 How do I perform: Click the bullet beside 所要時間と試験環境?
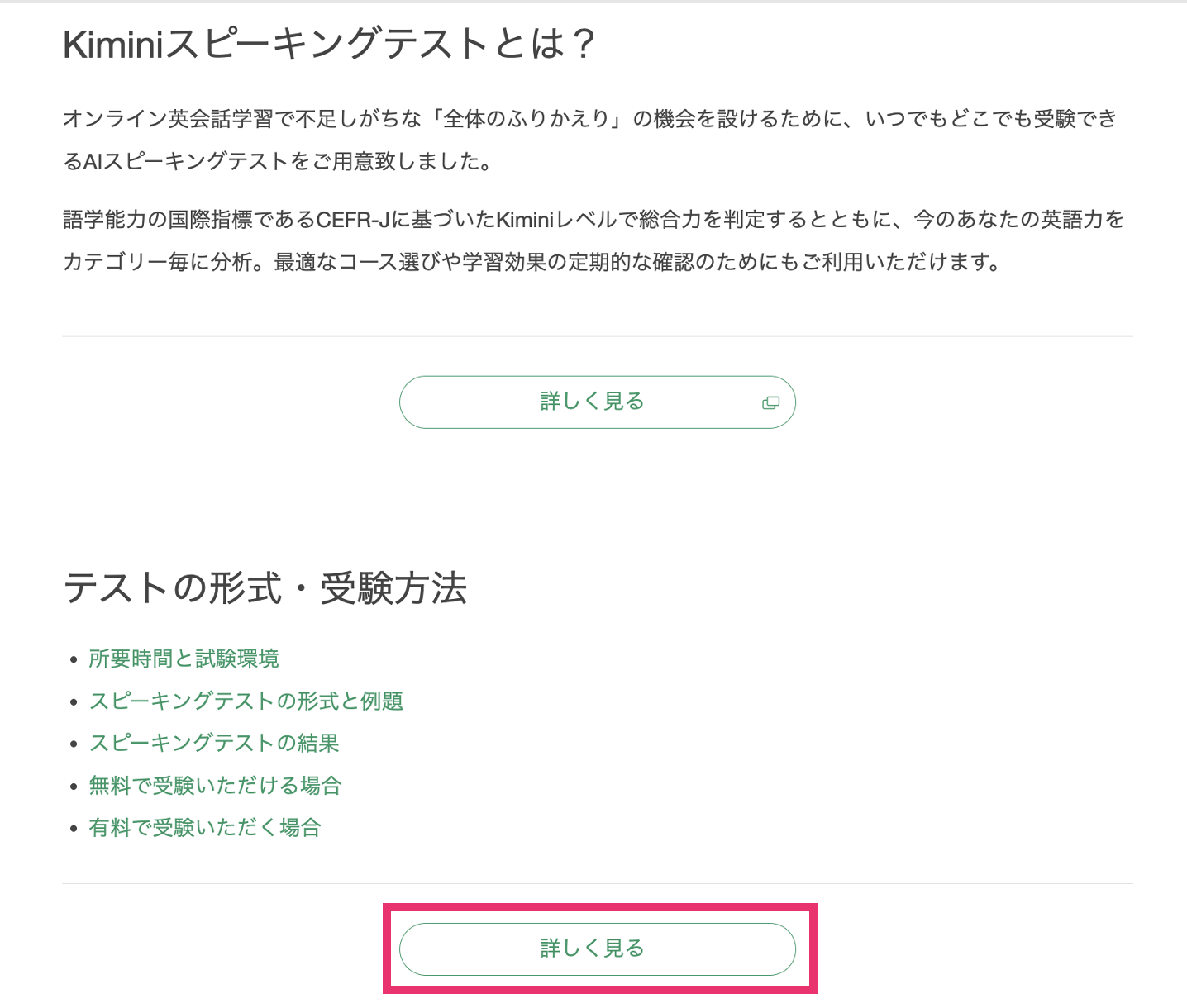(x=74, y=660)
